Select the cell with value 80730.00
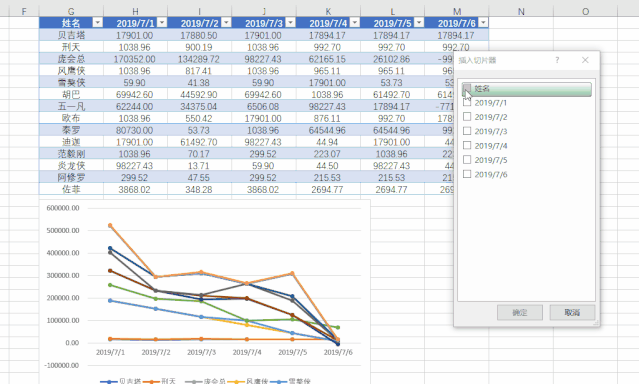 click(x=135, y=130)
